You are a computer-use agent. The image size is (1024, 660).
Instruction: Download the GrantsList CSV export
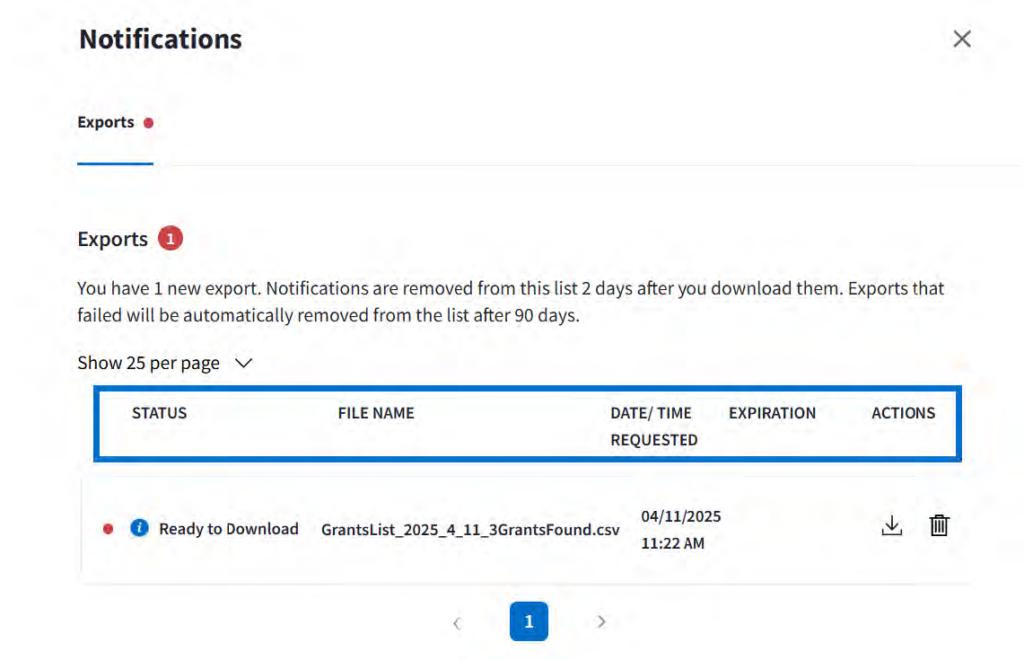click(x=891, y=526)
